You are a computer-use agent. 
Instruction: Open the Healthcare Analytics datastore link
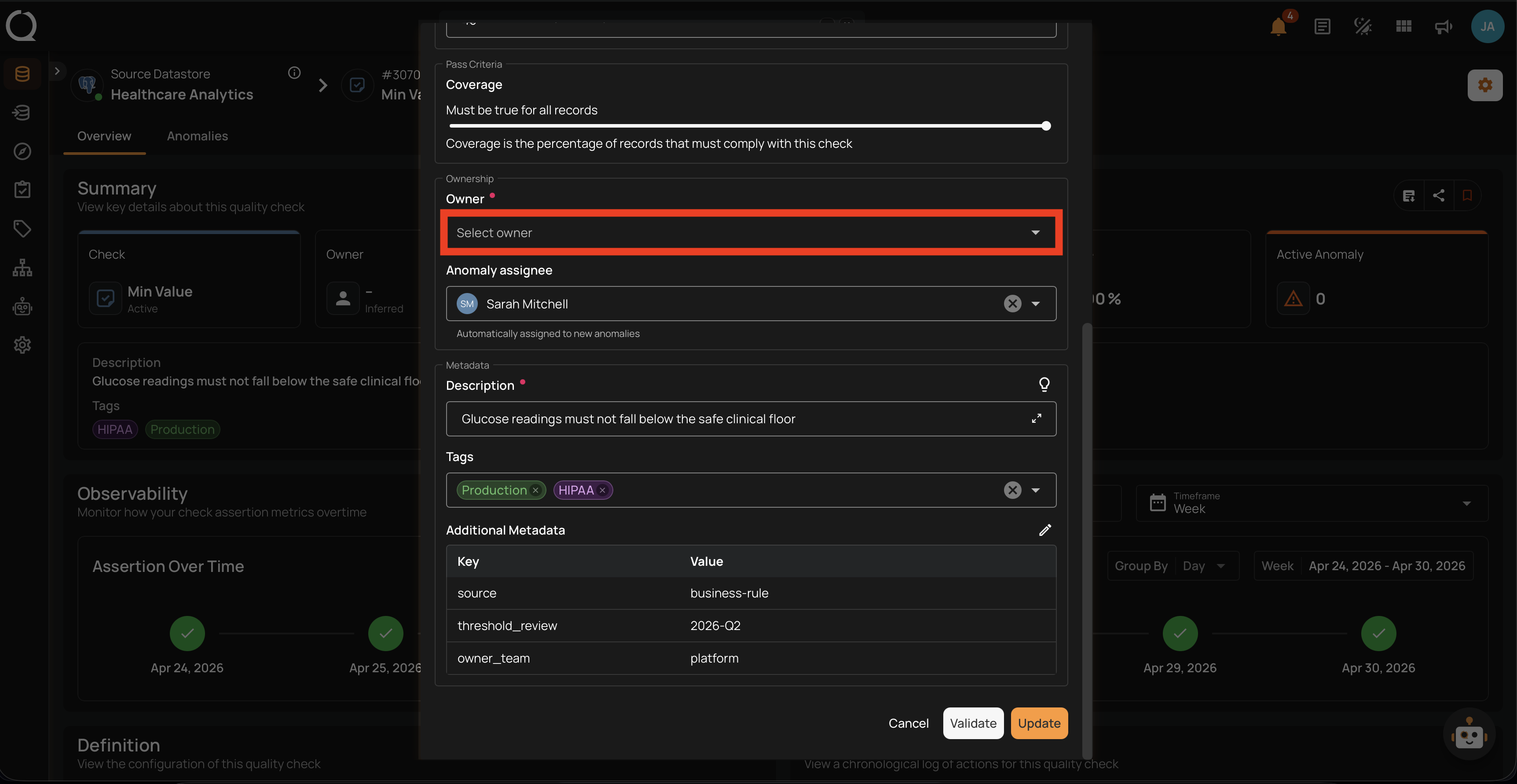click(182, 94)
